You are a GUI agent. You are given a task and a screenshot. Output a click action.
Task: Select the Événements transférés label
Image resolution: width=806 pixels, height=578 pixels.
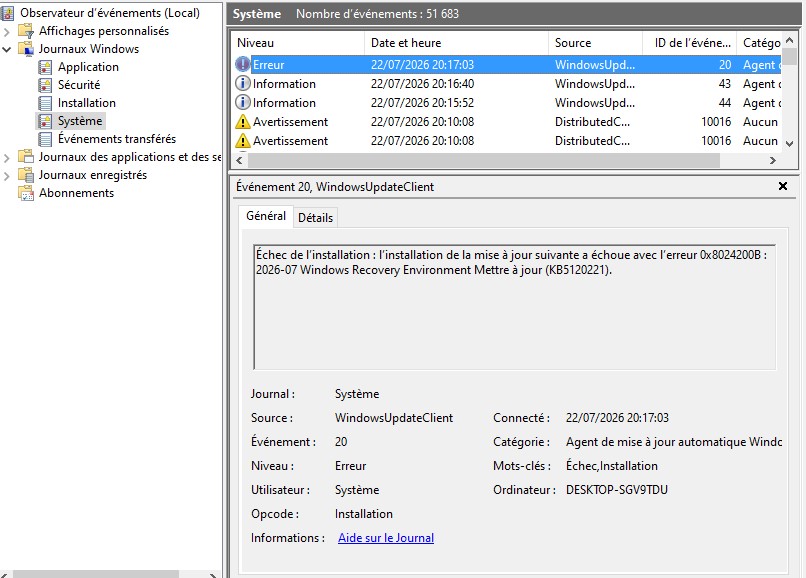pos(117,139)
